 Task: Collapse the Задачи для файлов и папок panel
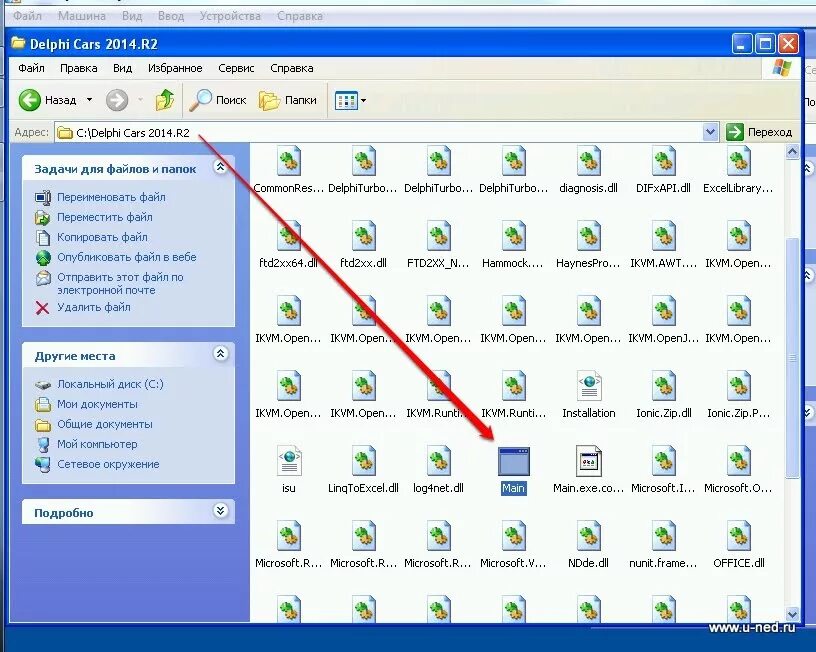pos(220,167)
